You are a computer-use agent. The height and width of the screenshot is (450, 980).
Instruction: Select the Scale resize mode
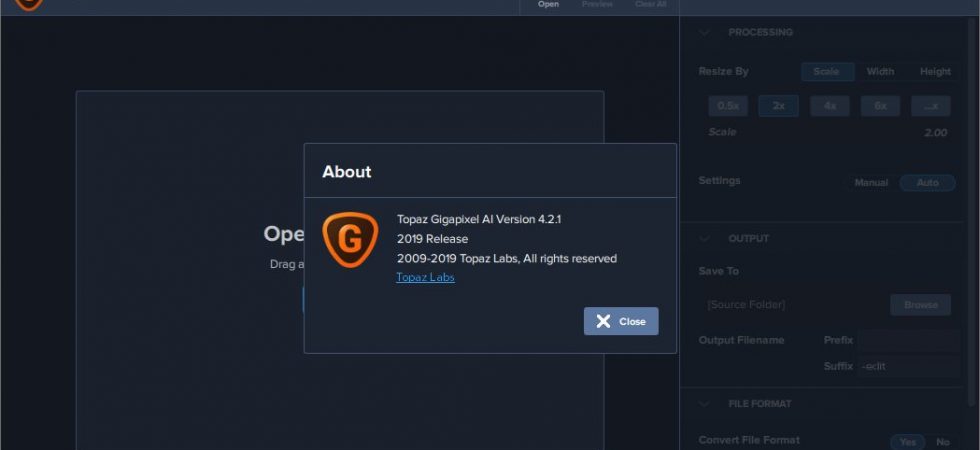click(x=828, y=71)
